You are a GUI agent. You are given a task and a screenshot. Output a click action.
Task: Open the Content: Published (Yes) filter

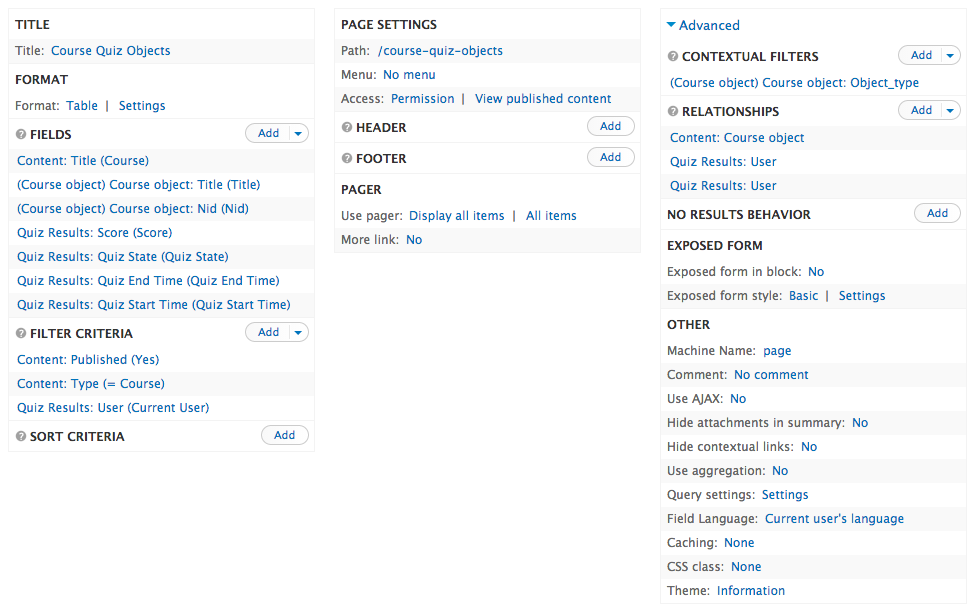pos(88,360)
